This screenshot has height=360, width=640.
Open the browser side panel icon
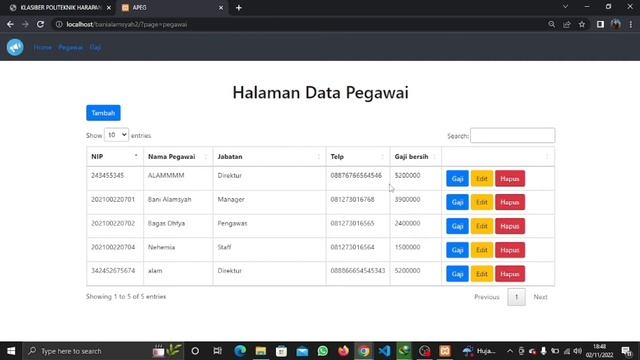tap(600, 24)
